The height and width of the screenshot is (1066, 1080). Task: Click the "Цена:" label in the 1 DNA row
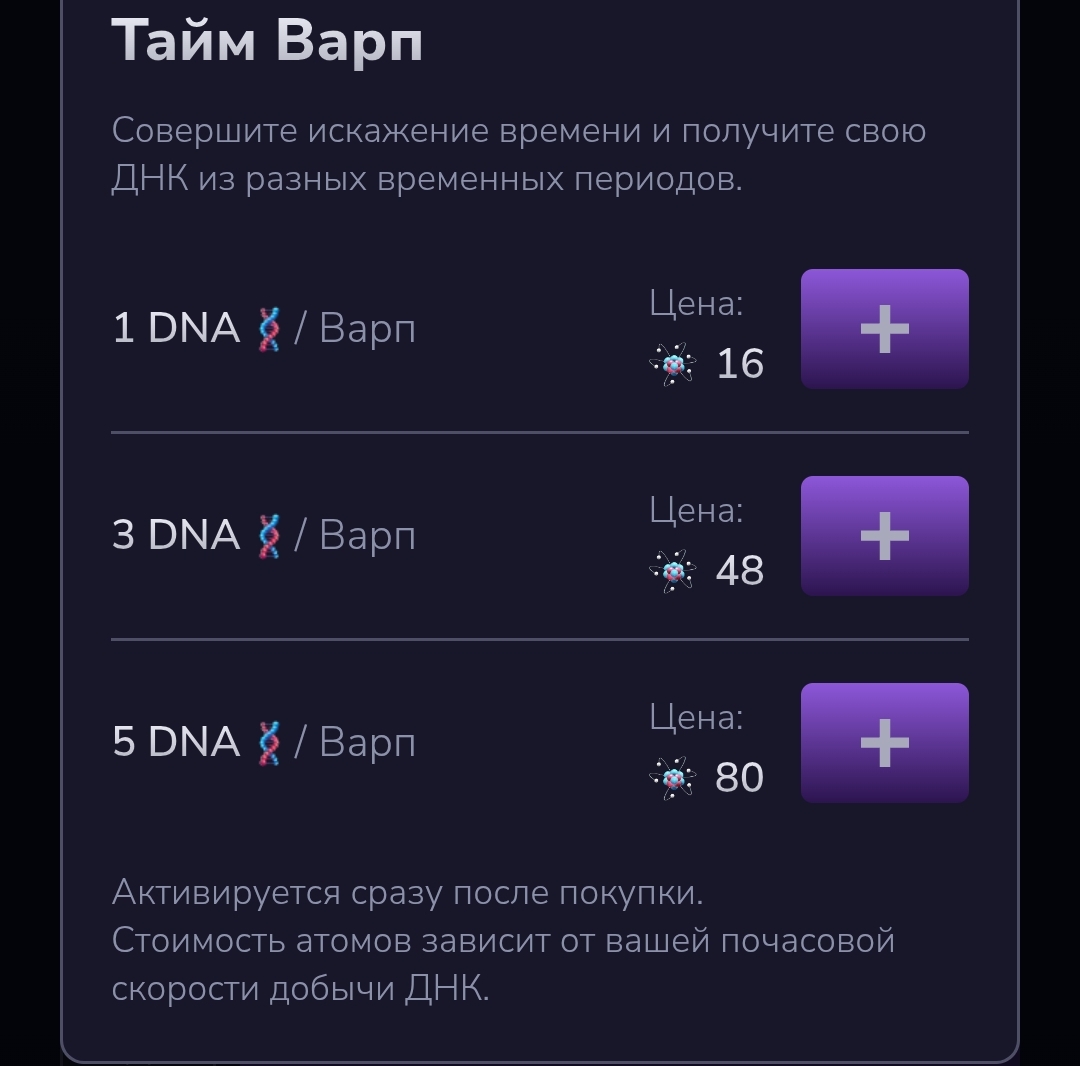[x=696, y=303]
